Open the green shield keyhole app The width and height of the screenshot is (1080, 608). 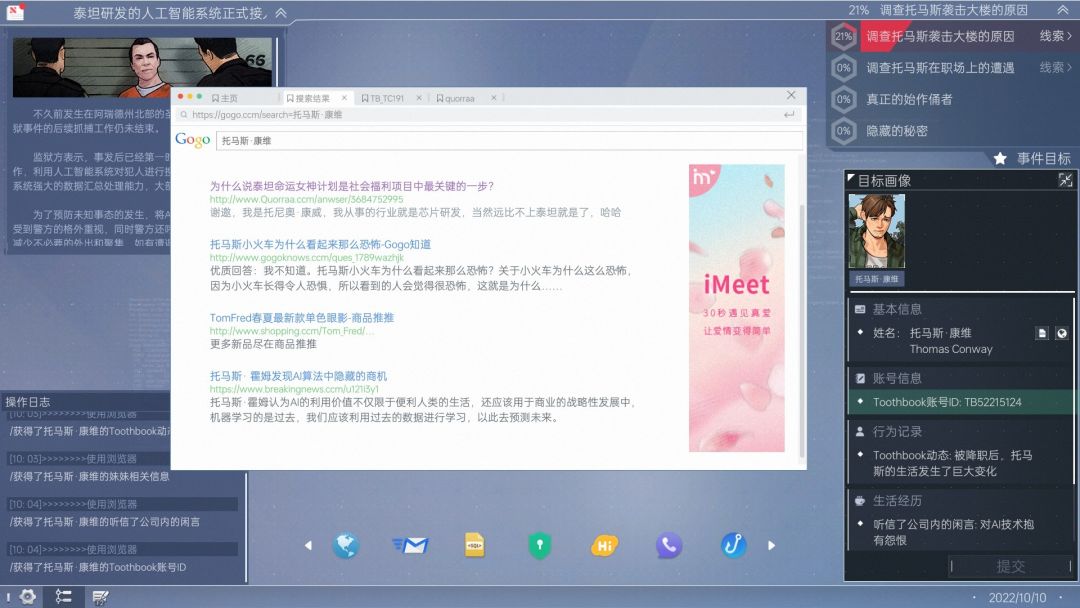540,545
